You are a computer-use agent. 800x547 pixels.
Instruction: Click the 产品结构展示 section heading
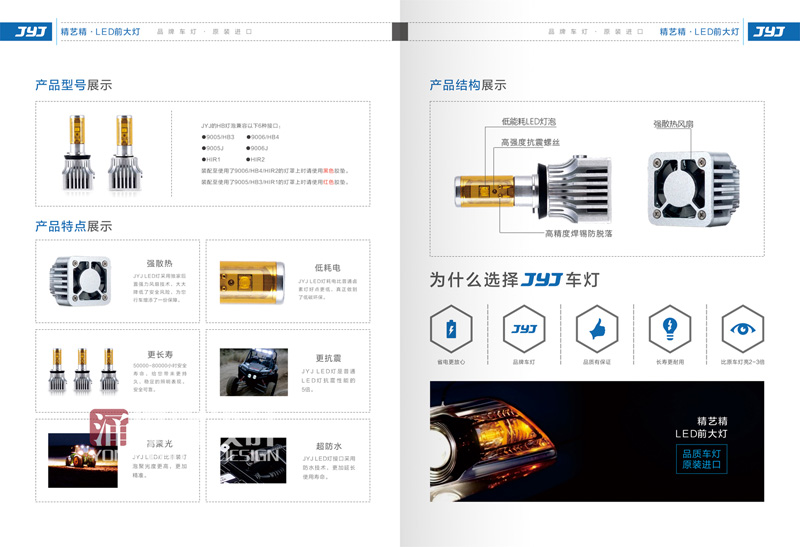[x=468, y=85]
